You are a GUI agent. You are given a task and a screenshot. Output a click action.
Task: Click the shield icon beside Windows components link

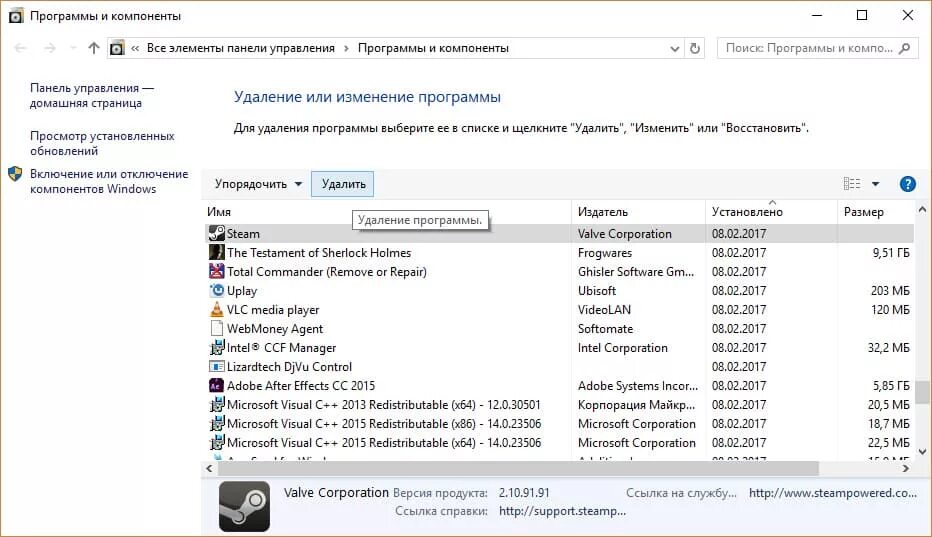point(15,174)
